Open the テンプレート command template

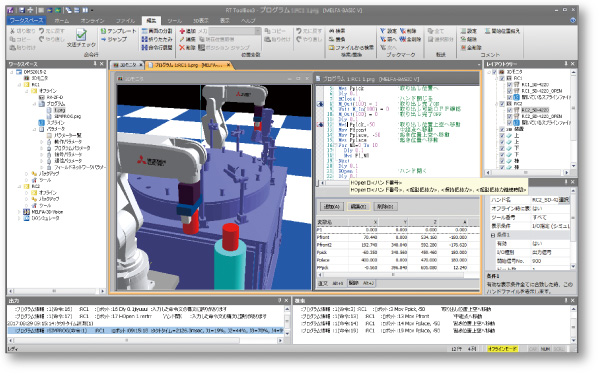(118, 31)
